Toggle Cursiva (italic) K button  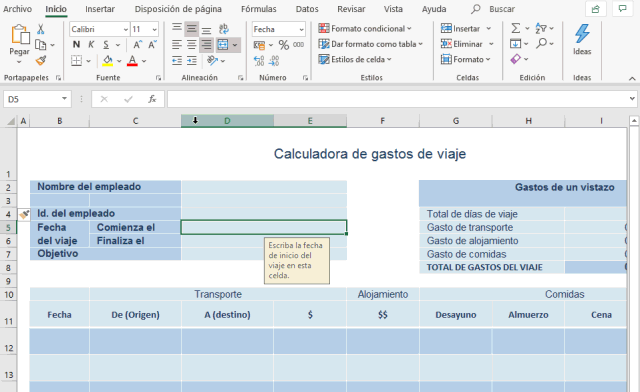[x=91, y=45]
